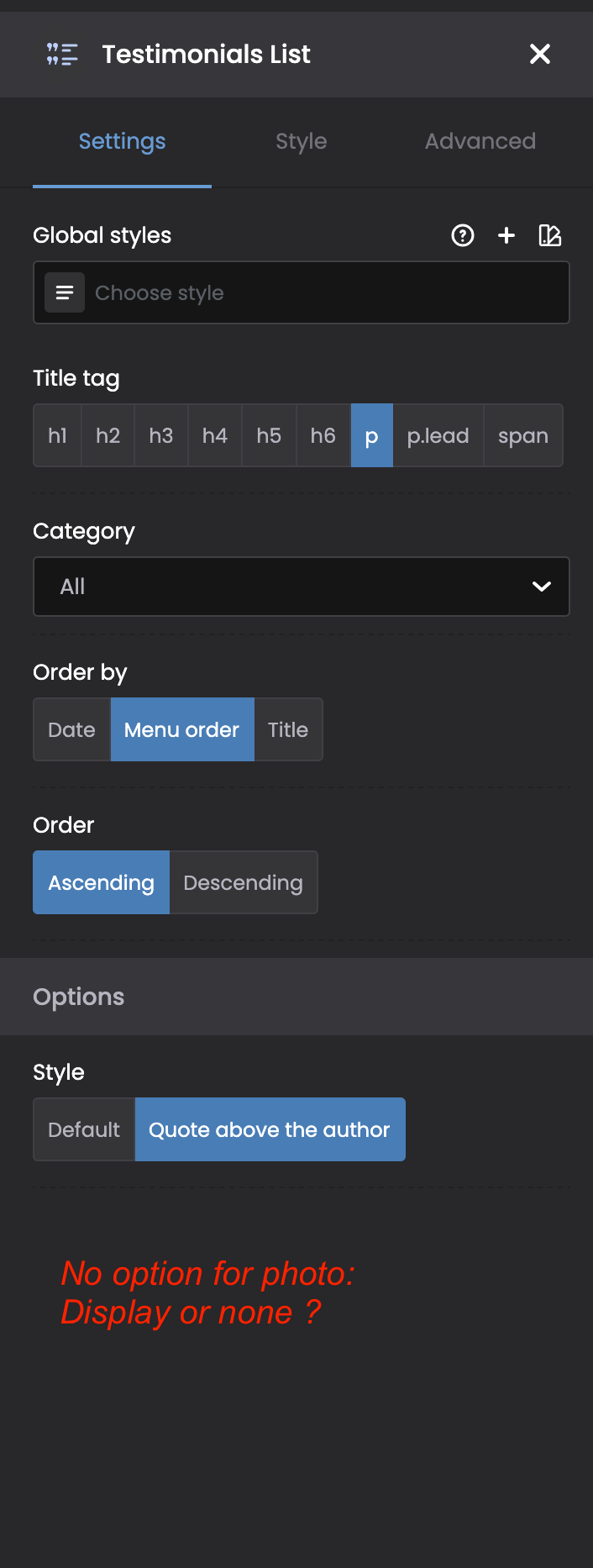Choose the span title tag

point(523,435)
